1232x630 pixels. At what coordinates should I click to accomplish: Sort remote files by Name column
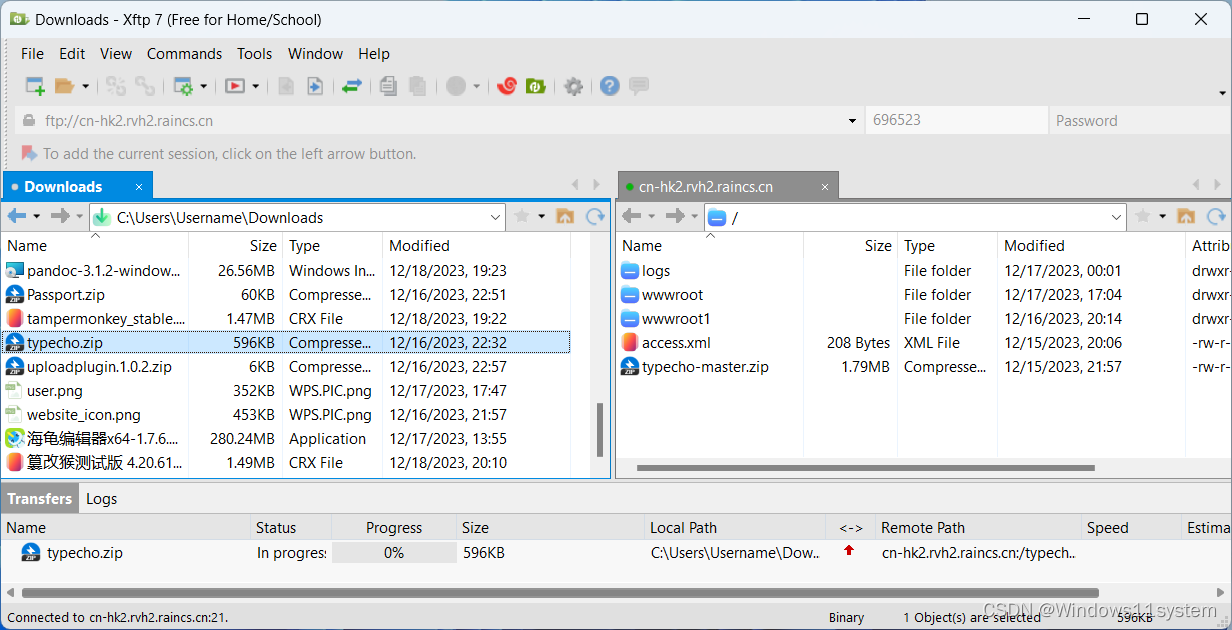click(x=709, y=245)
